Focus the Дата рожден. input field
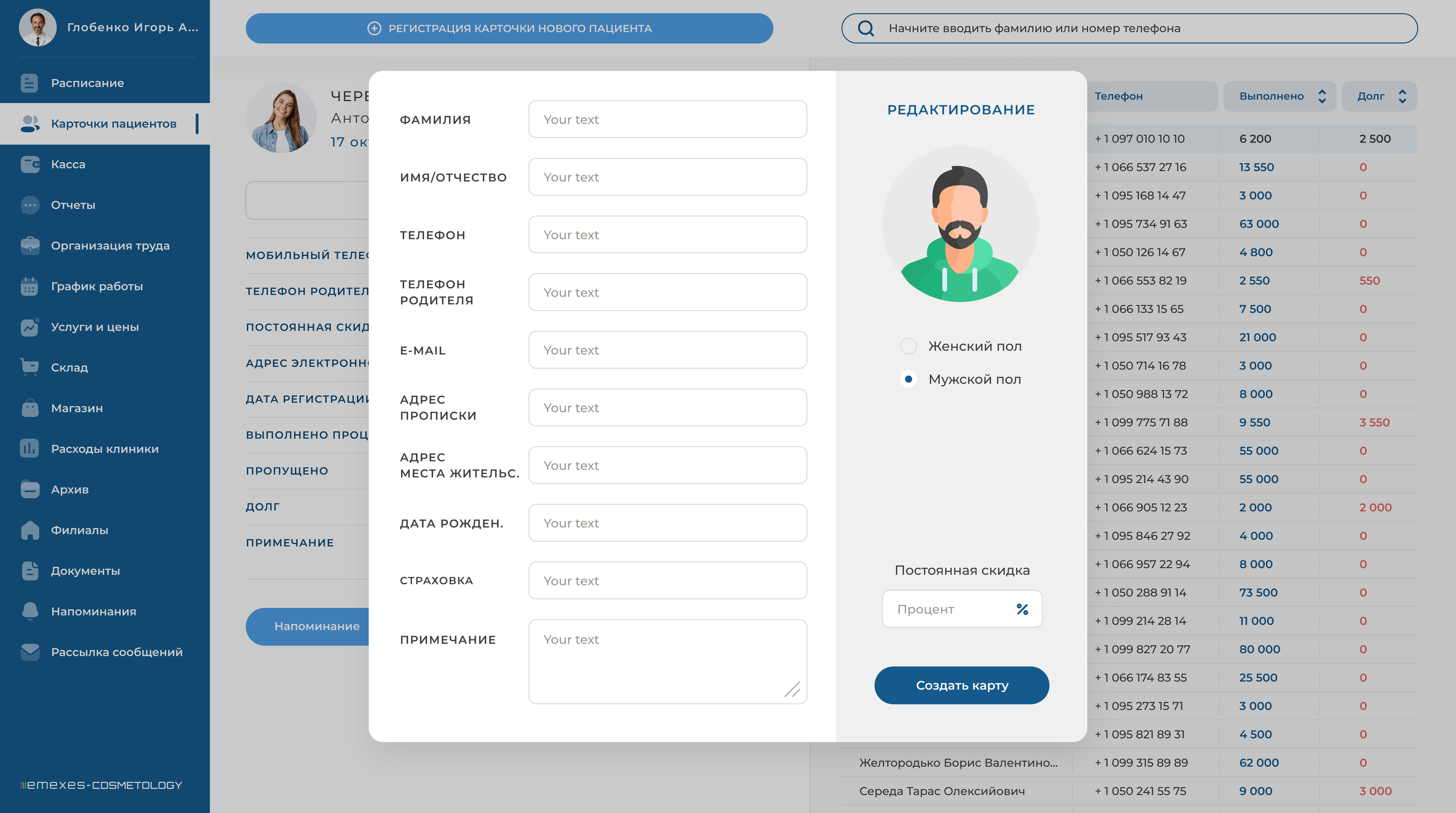 [x=667, y=523]
